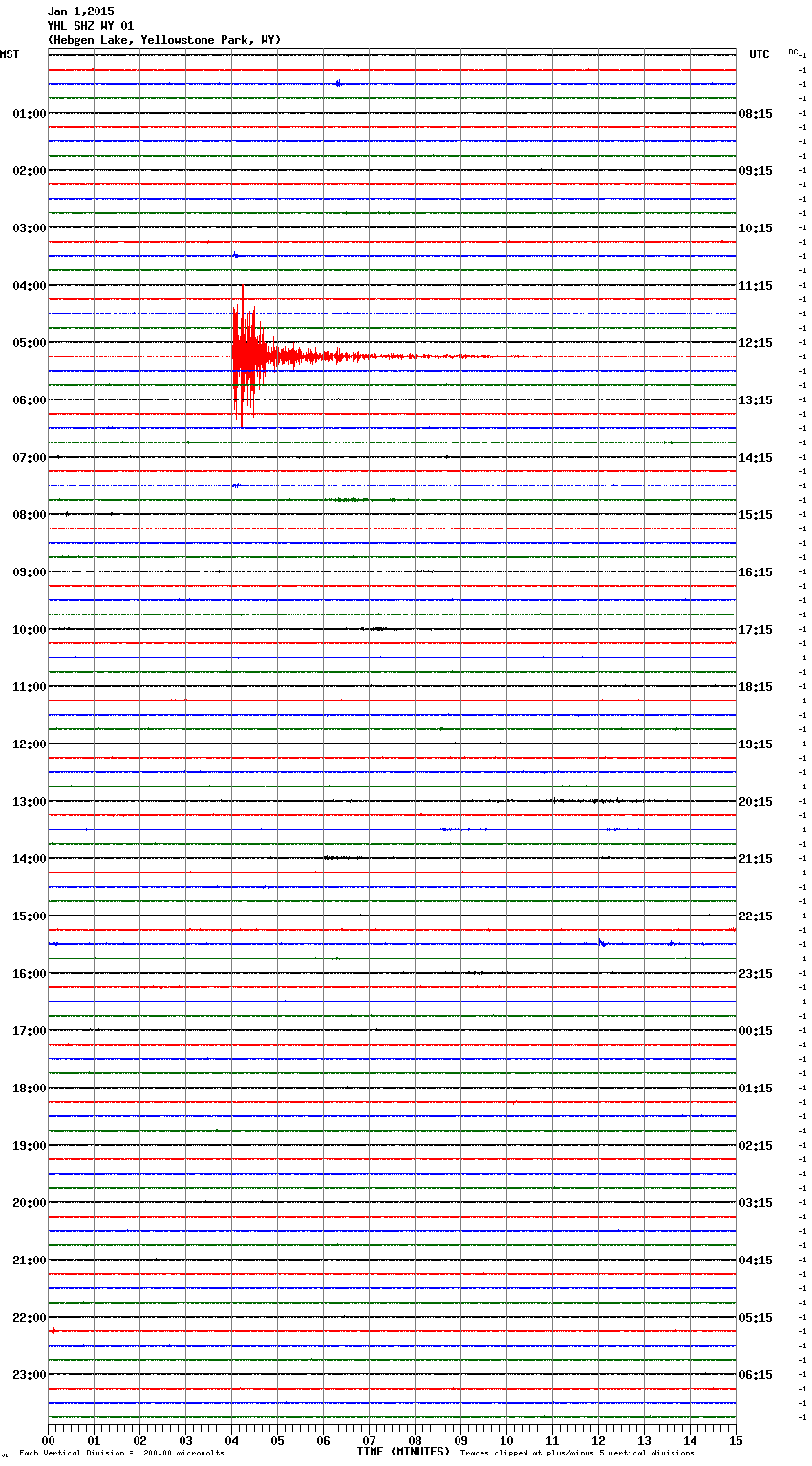The width and height of the screenshot is (812, 1466).
Task: Click the 06:15 UTC time label
Action: click(x=756, y=1375)
